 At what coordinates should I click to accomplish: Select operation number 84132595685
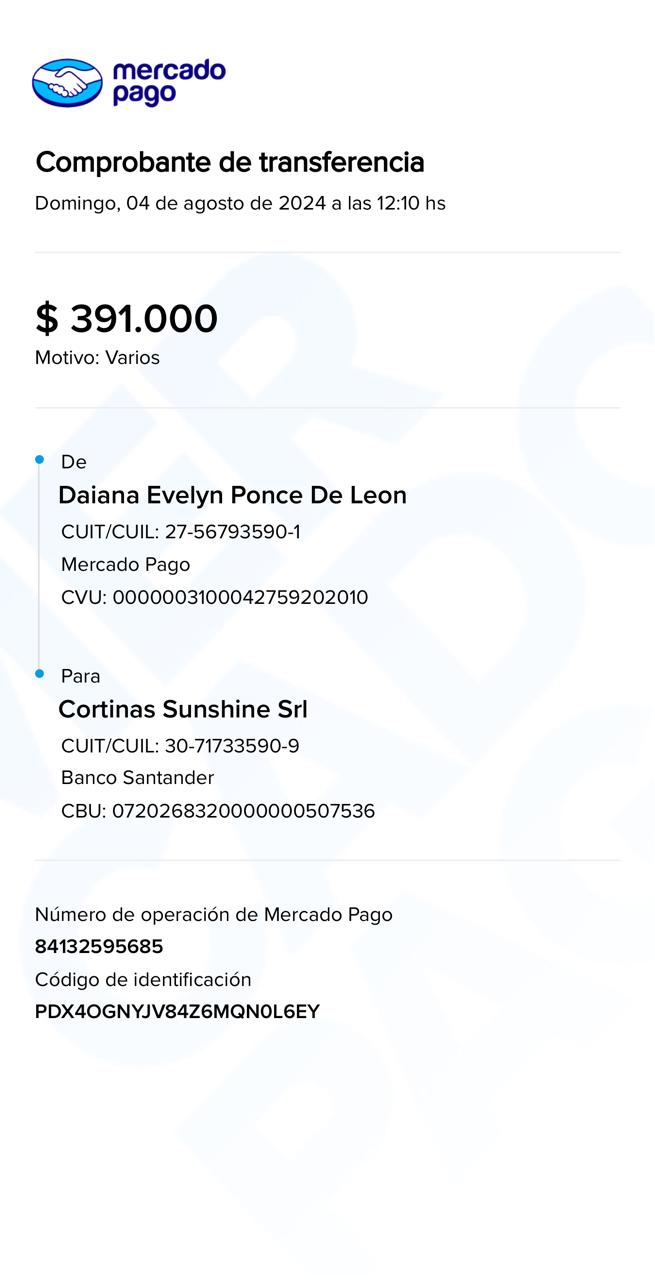point(99,946)
